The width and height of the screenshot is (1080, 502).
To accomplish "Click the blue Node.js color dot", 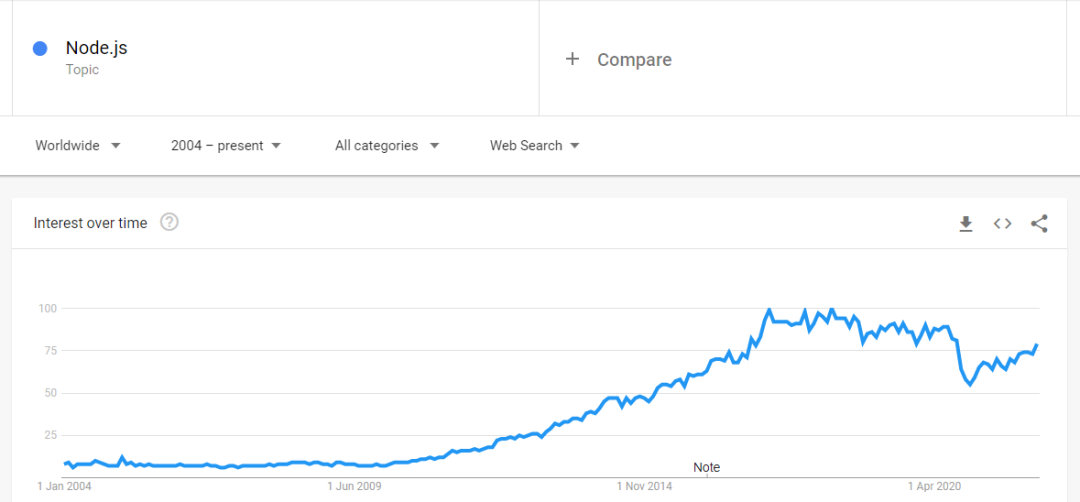I will (40, 48).
